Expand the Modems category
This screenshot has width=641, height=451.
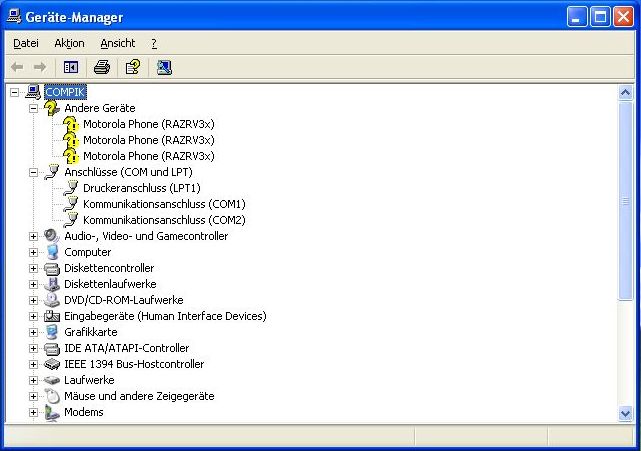click(34, 412)
